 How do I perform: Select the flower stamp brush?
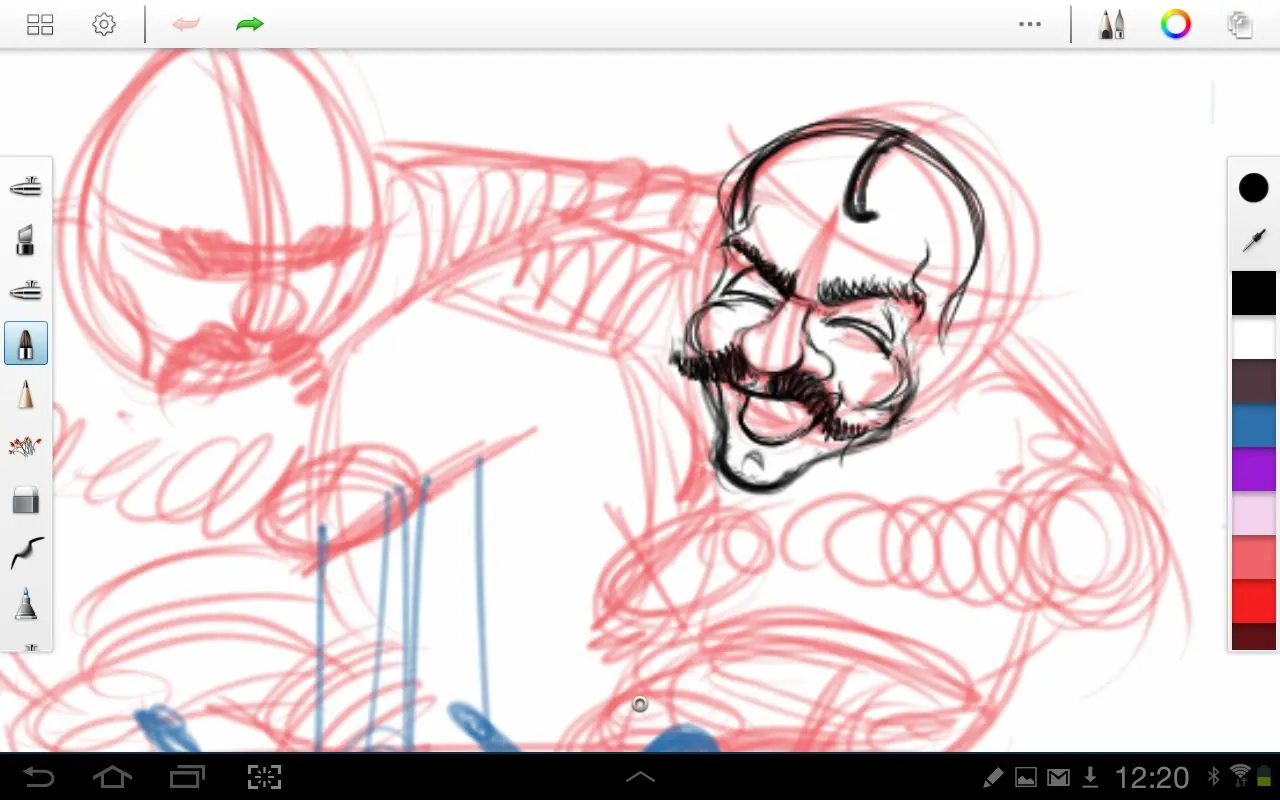click(26, 447)
